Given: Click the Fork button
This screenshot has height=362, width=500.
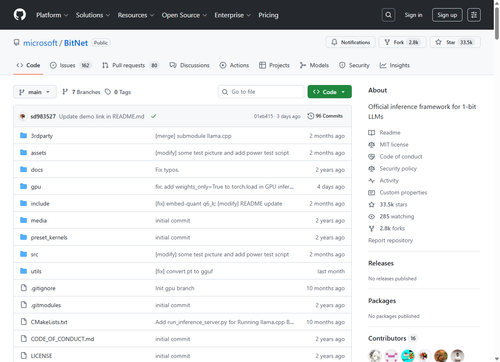Looking at the screenshot, I should coord(402,42).
